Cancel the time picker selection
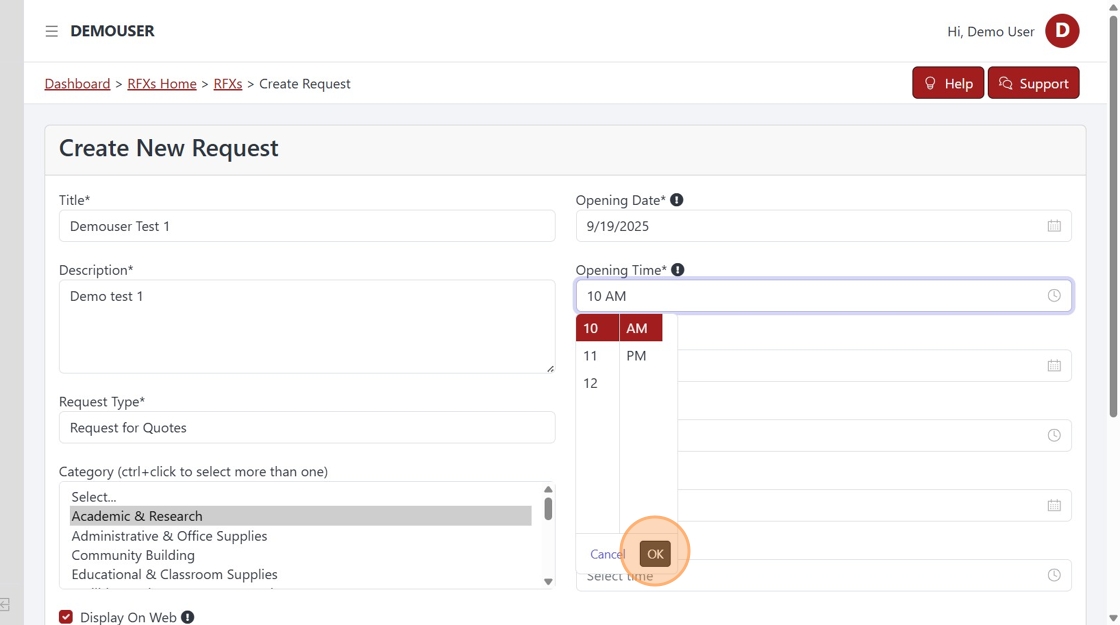 pos(607,554)
